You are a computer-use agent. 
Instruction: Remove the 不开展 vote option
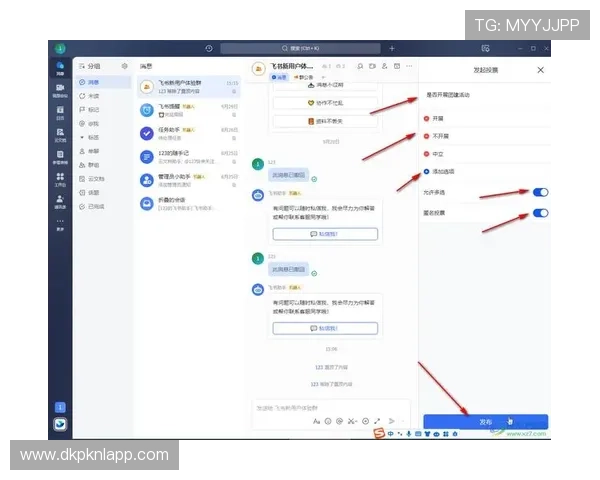coord(427,136)
